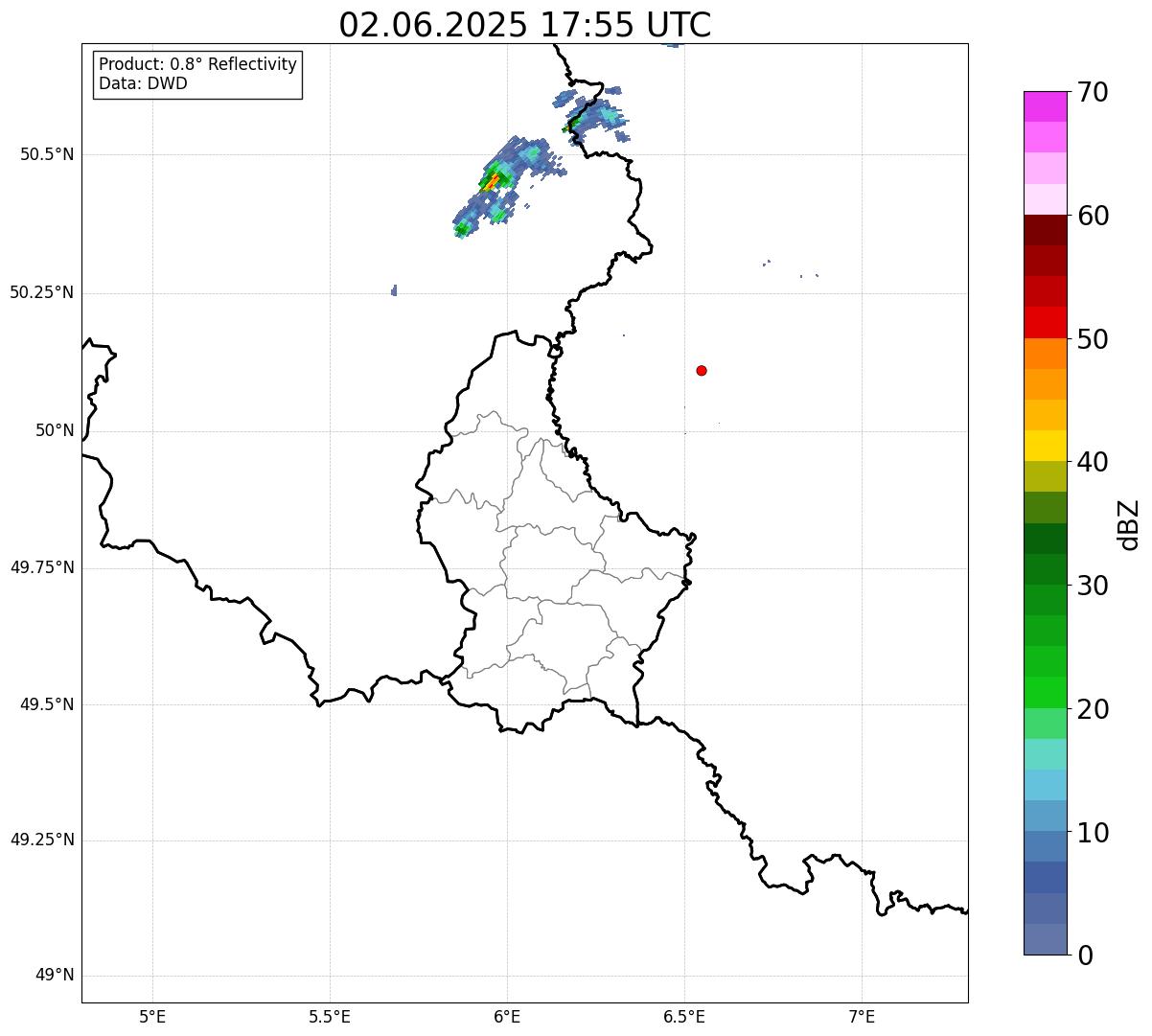Click the Product 0.8° Reflectivity info box
1152x1036 pixels.
(198, 74)
